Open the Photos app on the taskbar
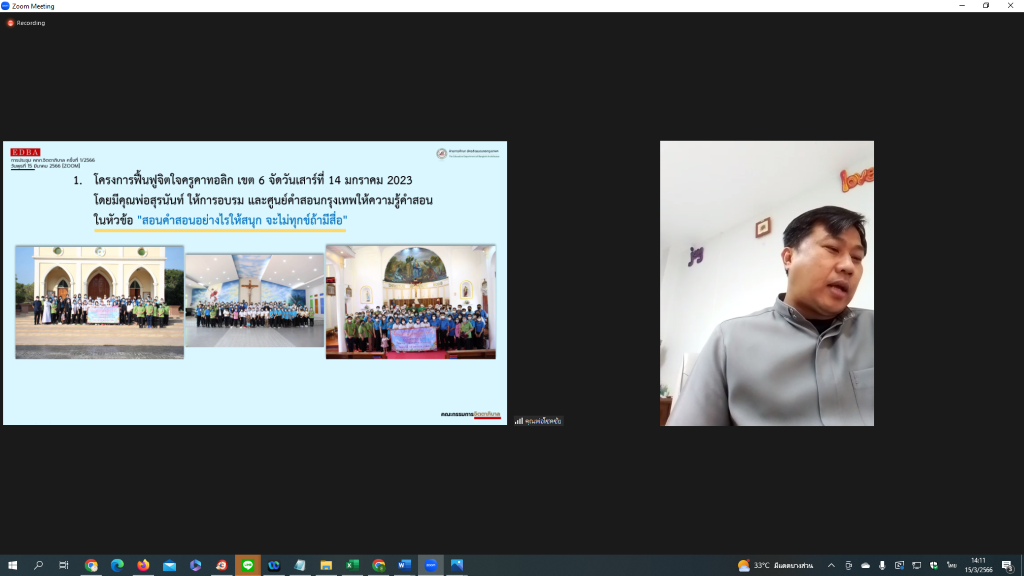Image resolution: width=1024 pixels, height=576 pixels. 457,566
